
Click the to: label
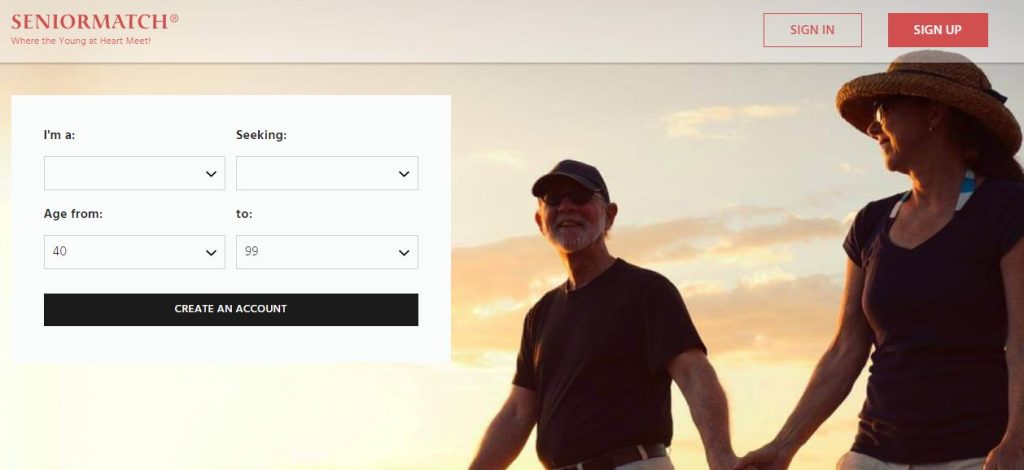click(x=244, y=213)
